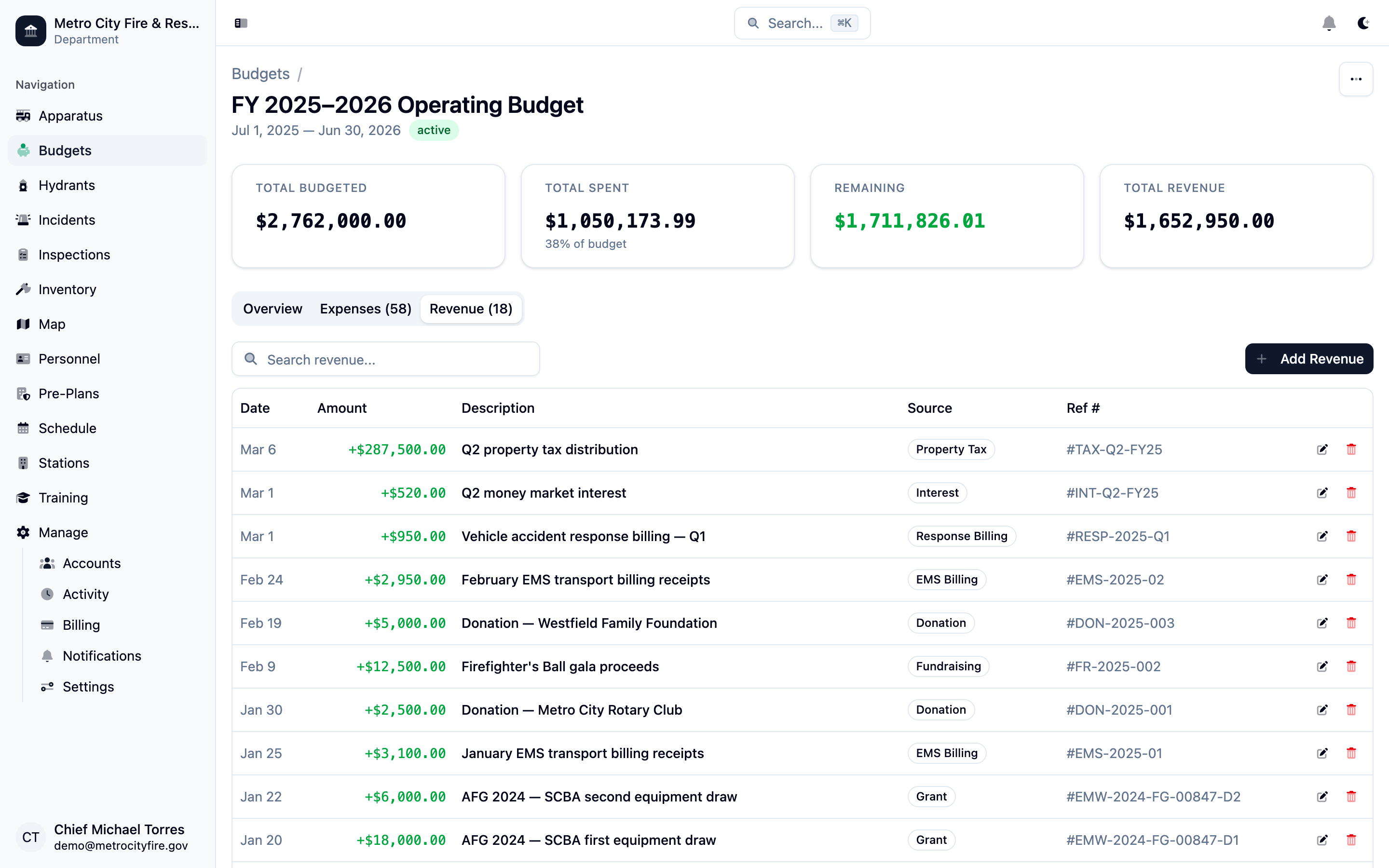Open the Inspections page
Screen dimensions: 1389x868
pyautogui.click(x=74, y=254)
